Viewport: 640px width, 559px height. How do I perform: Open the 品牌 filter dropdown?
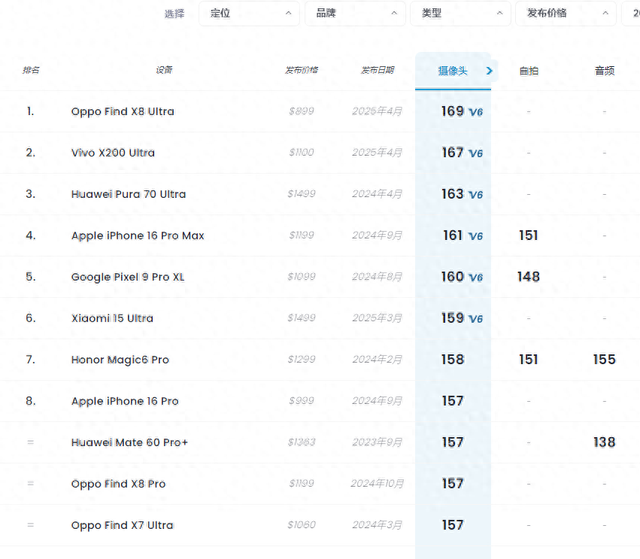point(355,13)
